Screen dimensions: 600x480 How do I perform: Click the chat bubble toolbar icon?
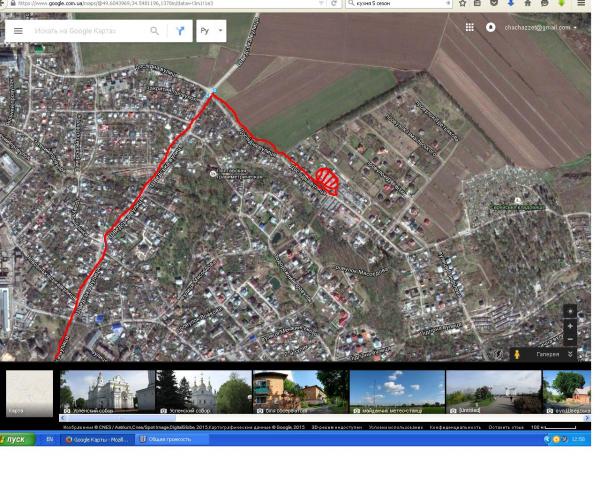[x=544, y=3]
